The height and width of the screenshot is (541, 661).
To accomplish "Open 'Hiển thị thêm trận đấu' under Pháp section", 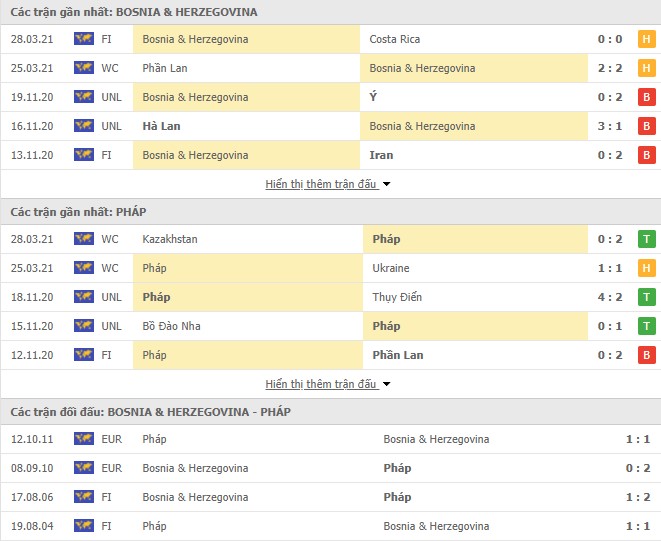I will pyautogui.click(x=321, y=384).
